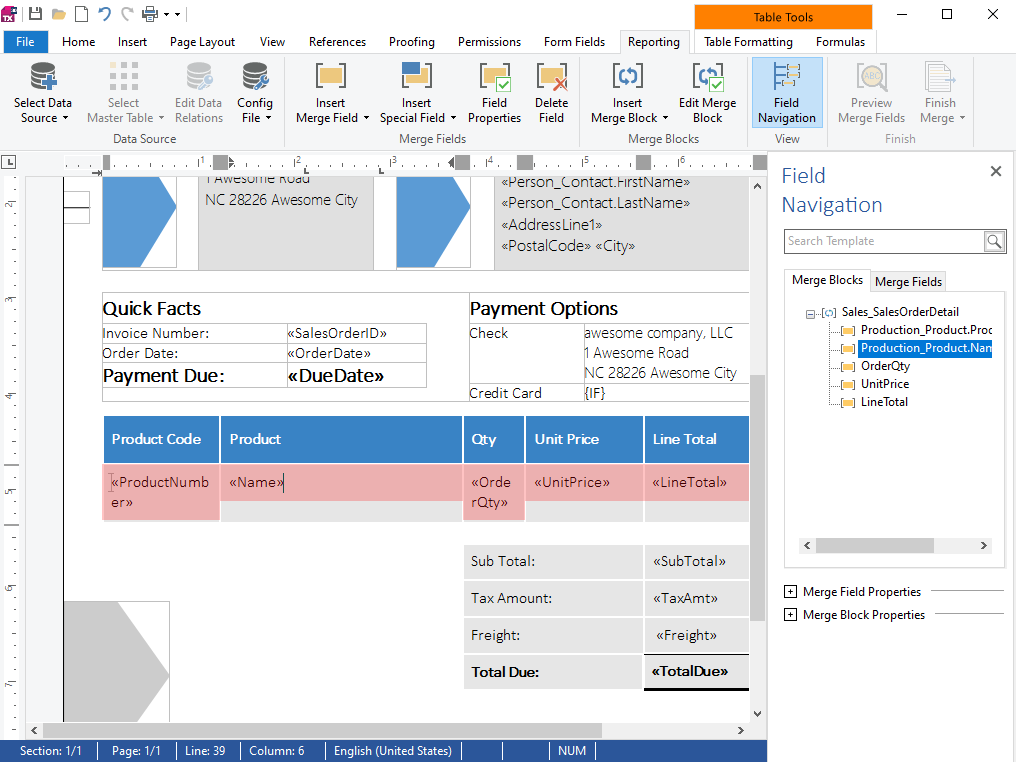Switch to the Table Formatting tab

tap(747, 42)
